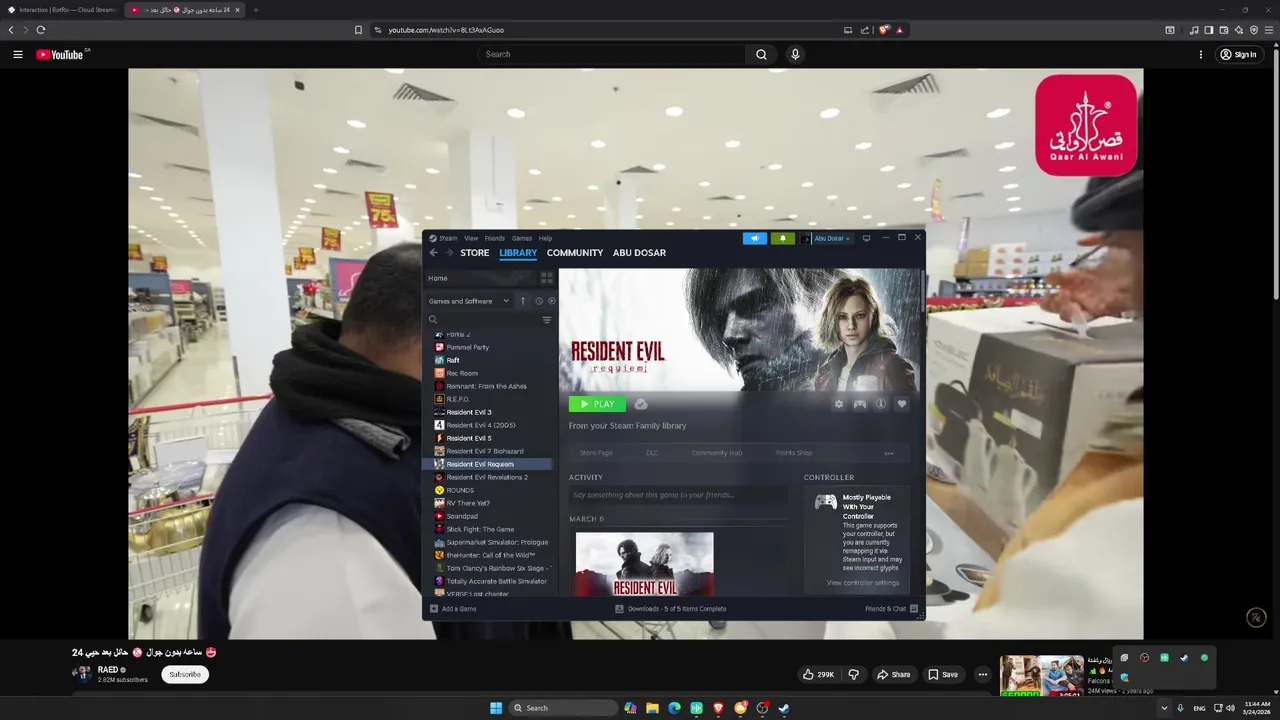Screen dimensions: 1280x720
Task: Go forward in Steam navigation
Action: point(449,253)
